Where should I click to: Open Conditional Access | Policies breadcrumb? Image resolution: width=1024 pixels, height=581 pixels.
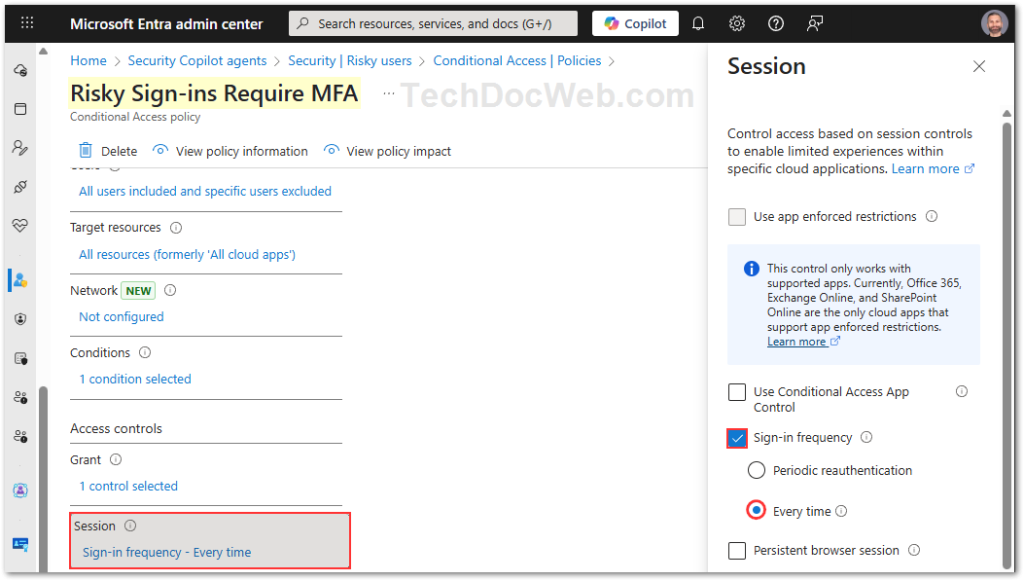pyautogui.click(x=517, y=61)
